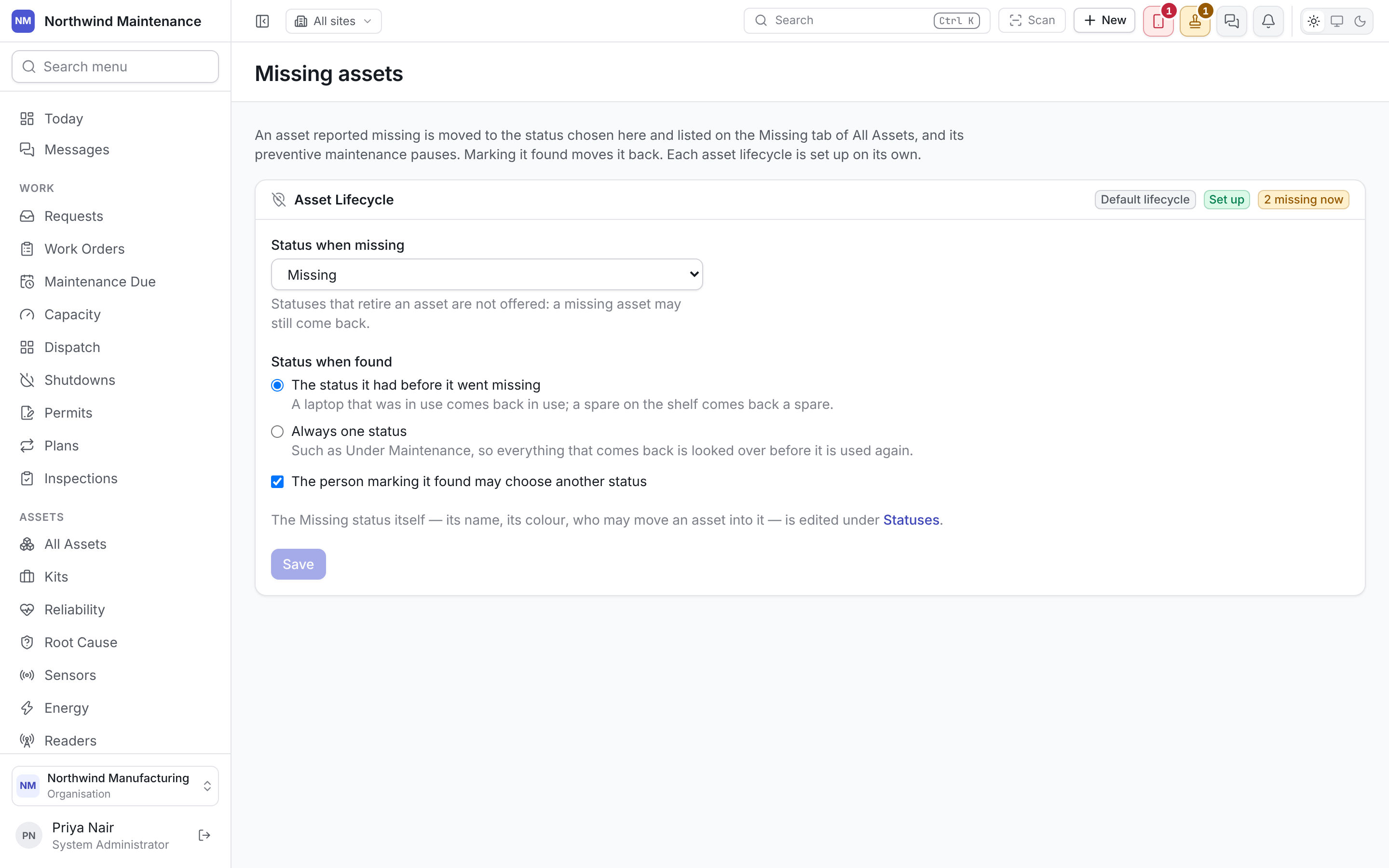1389x868 pixels.
Task: Click the top Search box
Action: coord(867,21)
